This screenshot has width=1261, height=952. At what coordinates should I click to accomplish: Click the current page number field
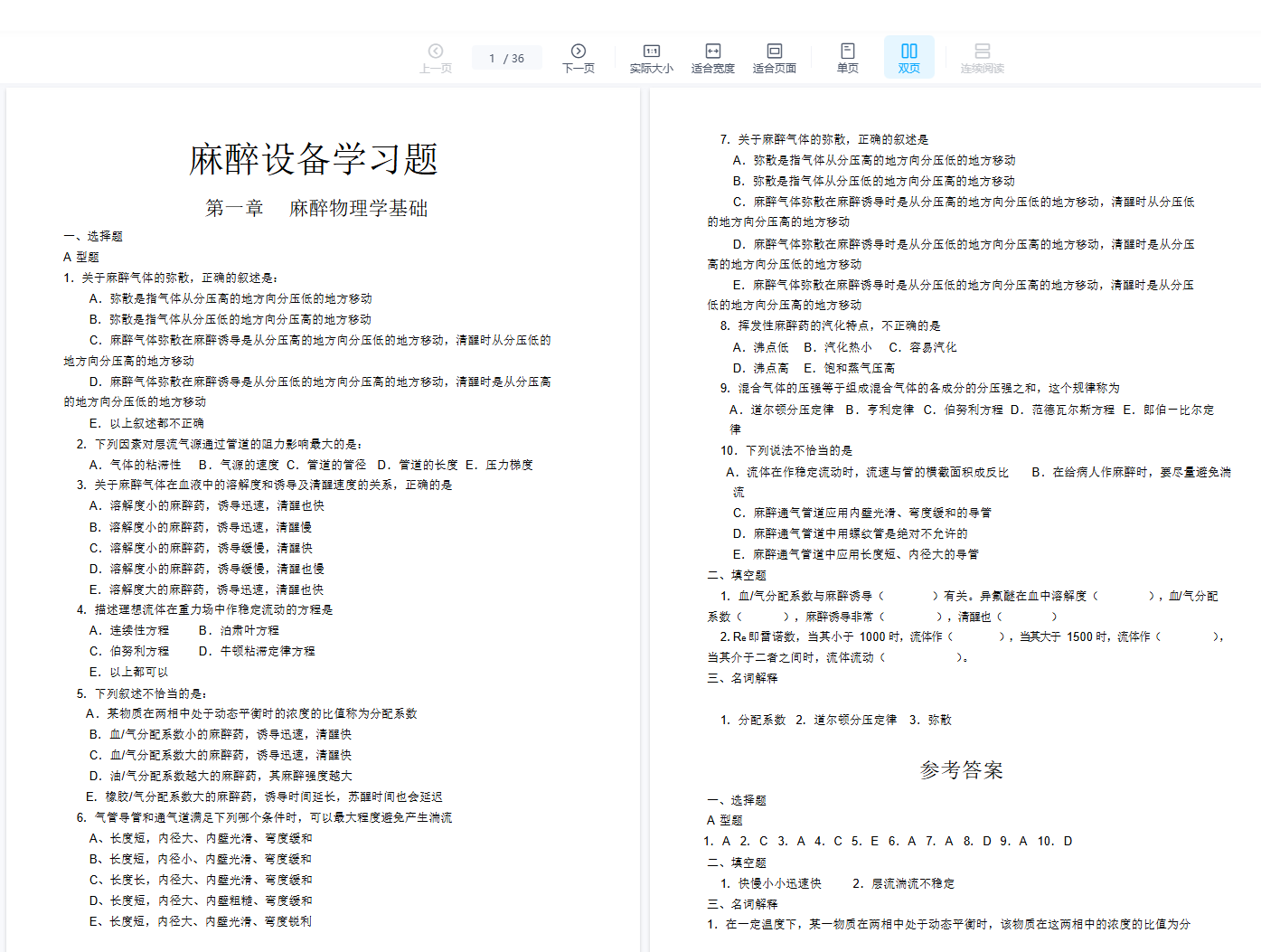click(x=492, y=59)
